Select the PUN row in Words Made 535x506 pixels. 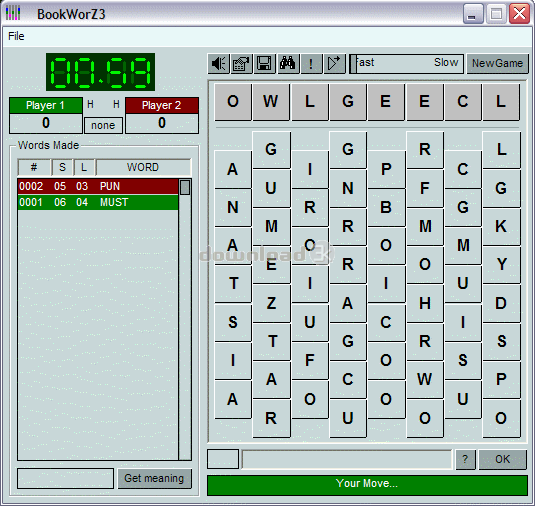coord(98,186)
